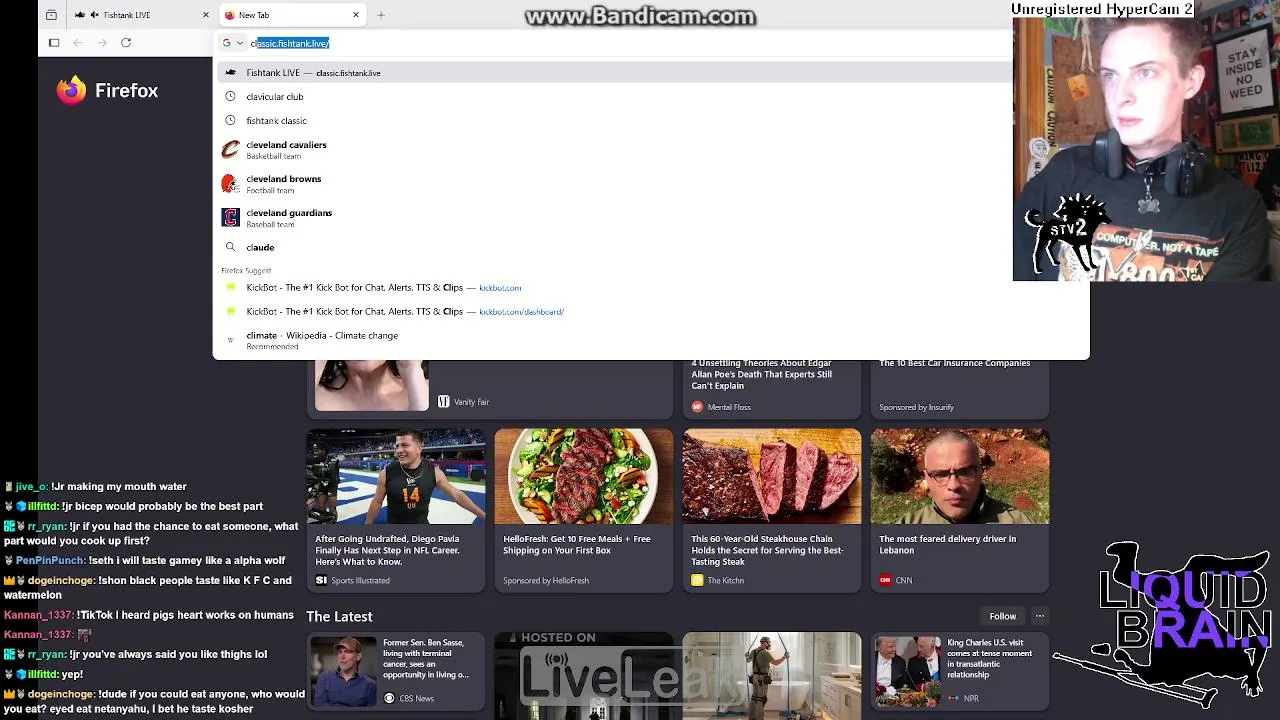Click the Firefox logo on the new tab page
The image size is (1280, 720).
click(x=72, y=91)
